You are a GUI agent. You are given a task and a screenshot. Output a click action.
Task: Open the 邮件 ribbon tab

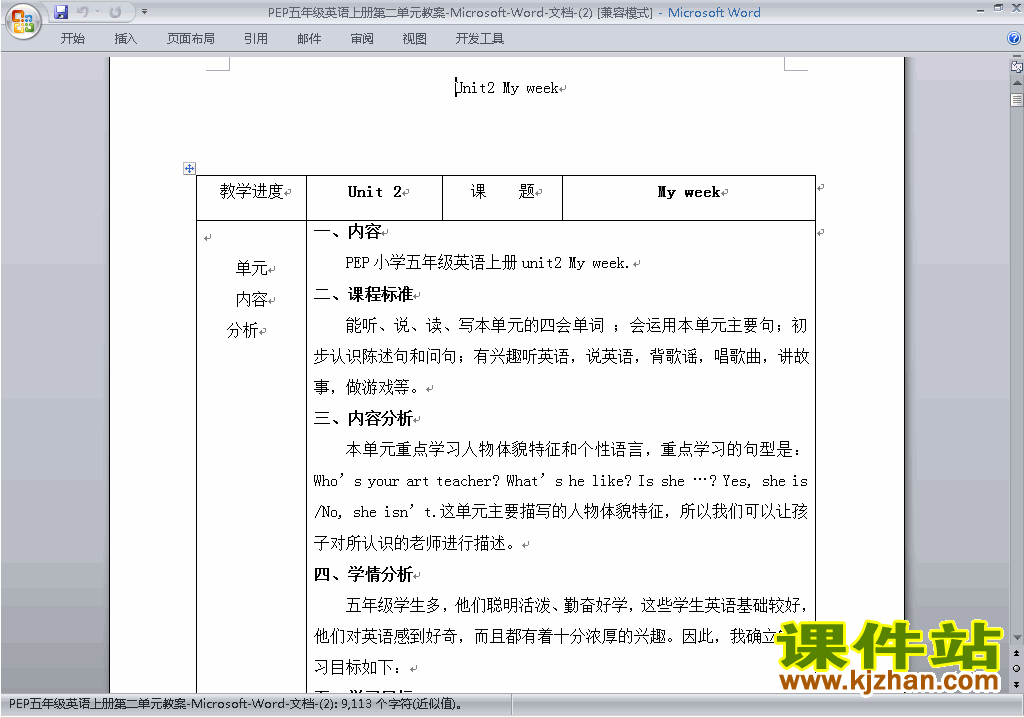click(309, 39)
